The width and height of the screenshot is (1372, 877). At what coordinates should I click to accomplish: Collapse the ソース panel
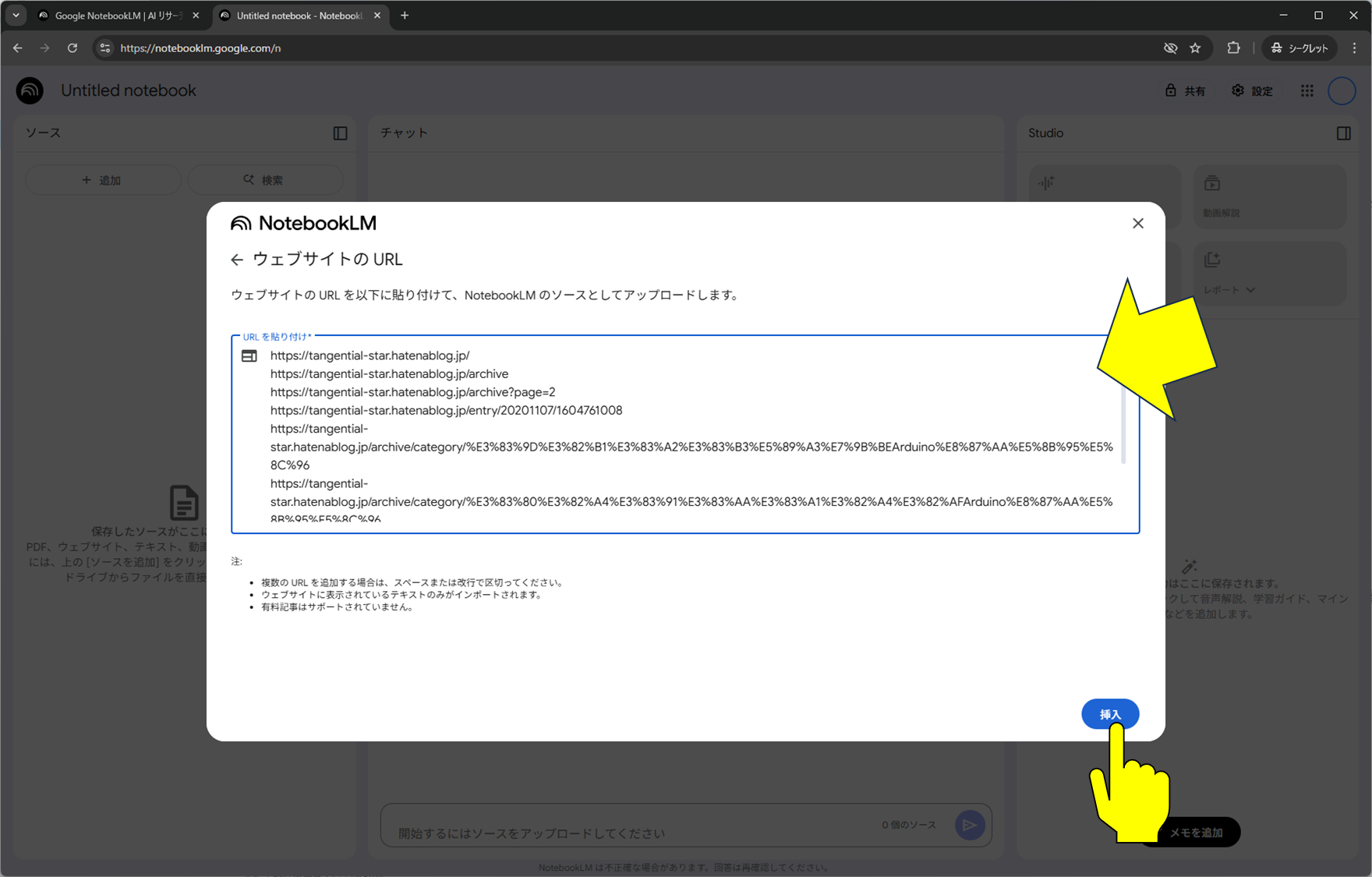click(x=340, y=133)
